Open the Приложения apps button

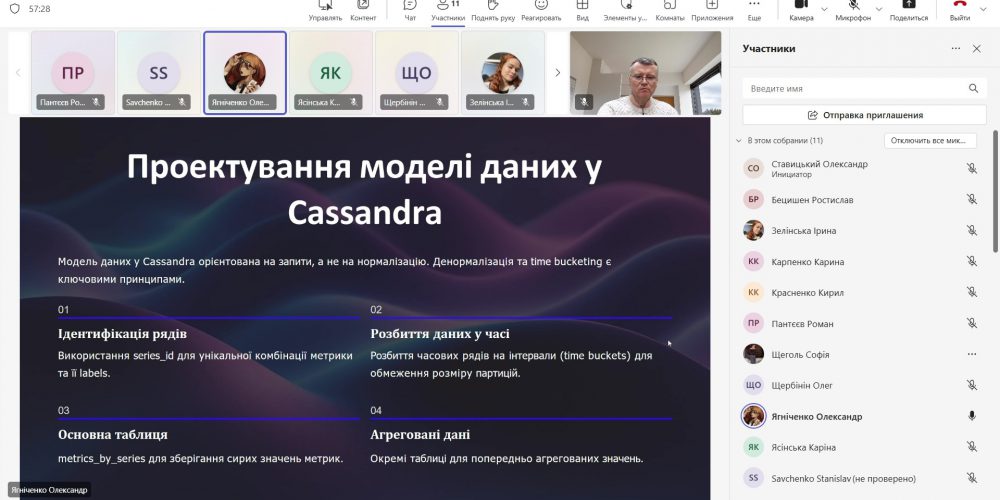[x=712, y=11]
